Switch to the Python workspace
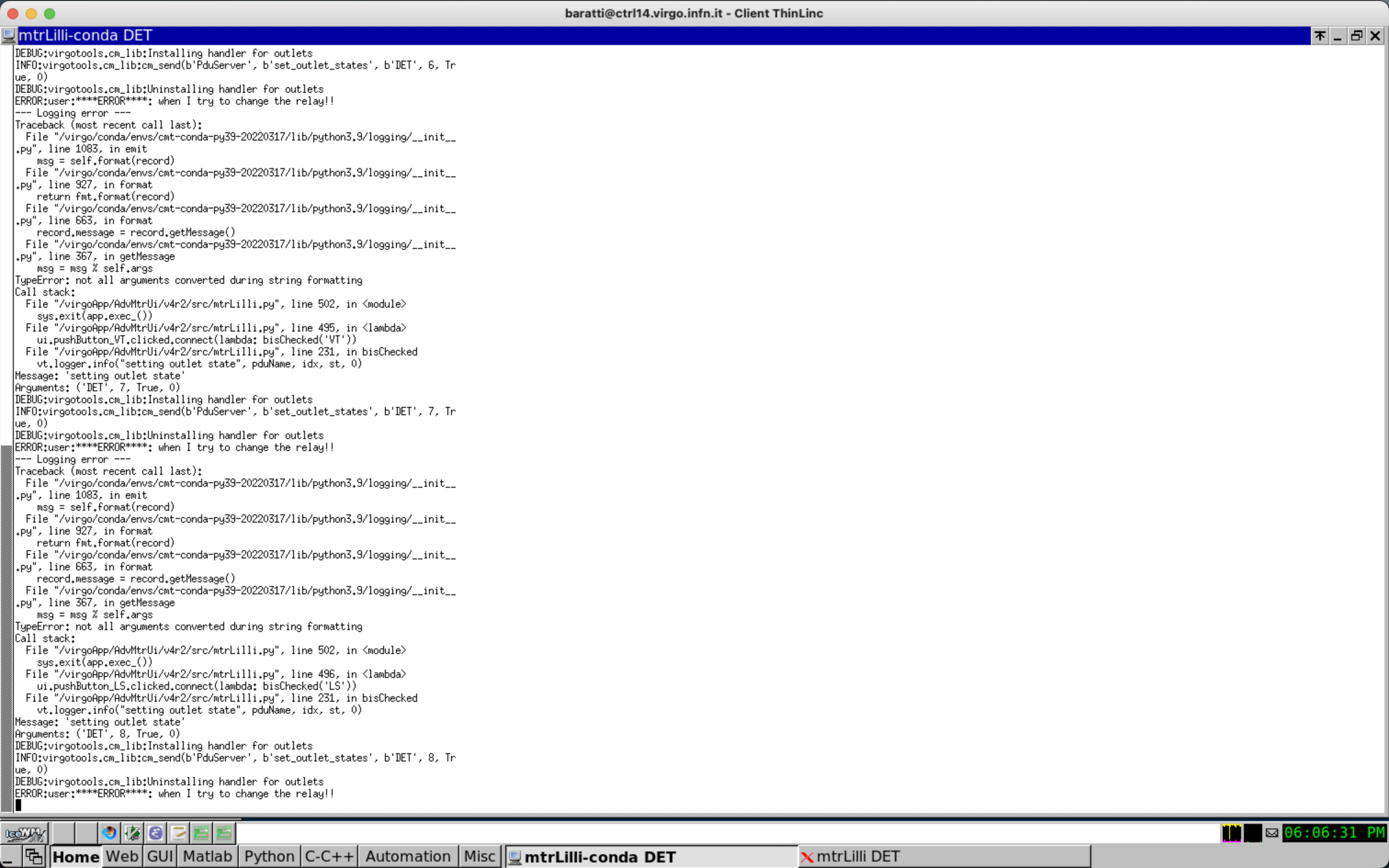The height and width of the screenshot is (868, 1389). click(x=269, y=857)
